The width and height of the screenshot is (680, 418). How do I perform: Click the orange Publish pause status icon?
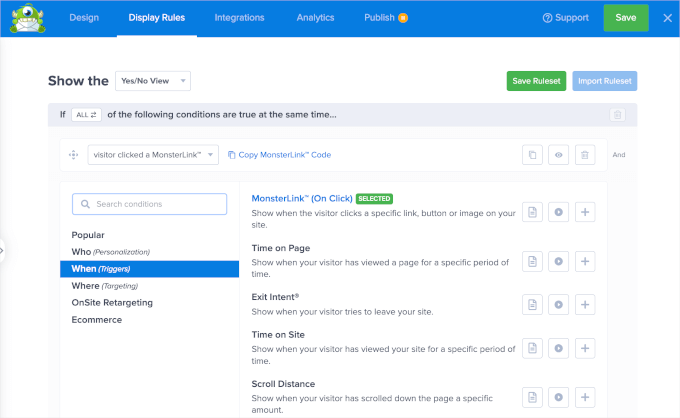(x=403, y=18)
